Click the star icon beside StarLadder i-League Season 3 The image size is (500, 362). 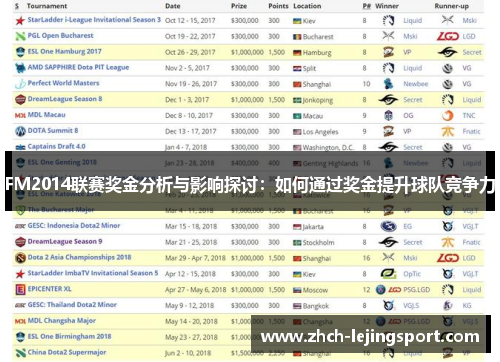click(20, 21)
